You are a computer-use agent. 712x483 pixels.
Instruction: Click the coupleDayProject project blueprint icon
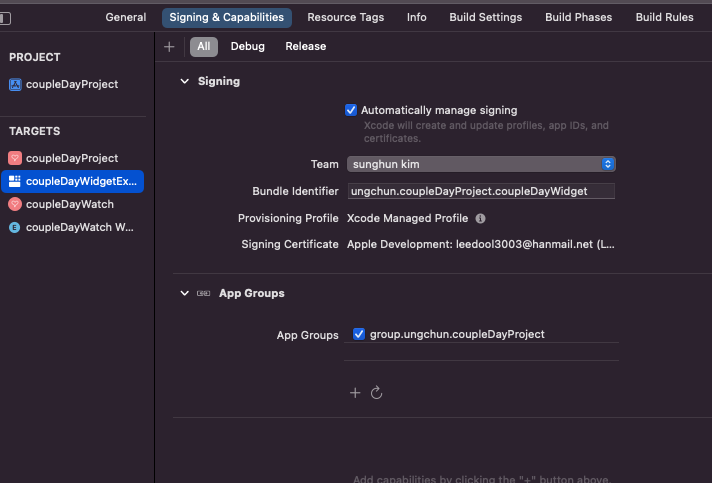click(15, 84)
